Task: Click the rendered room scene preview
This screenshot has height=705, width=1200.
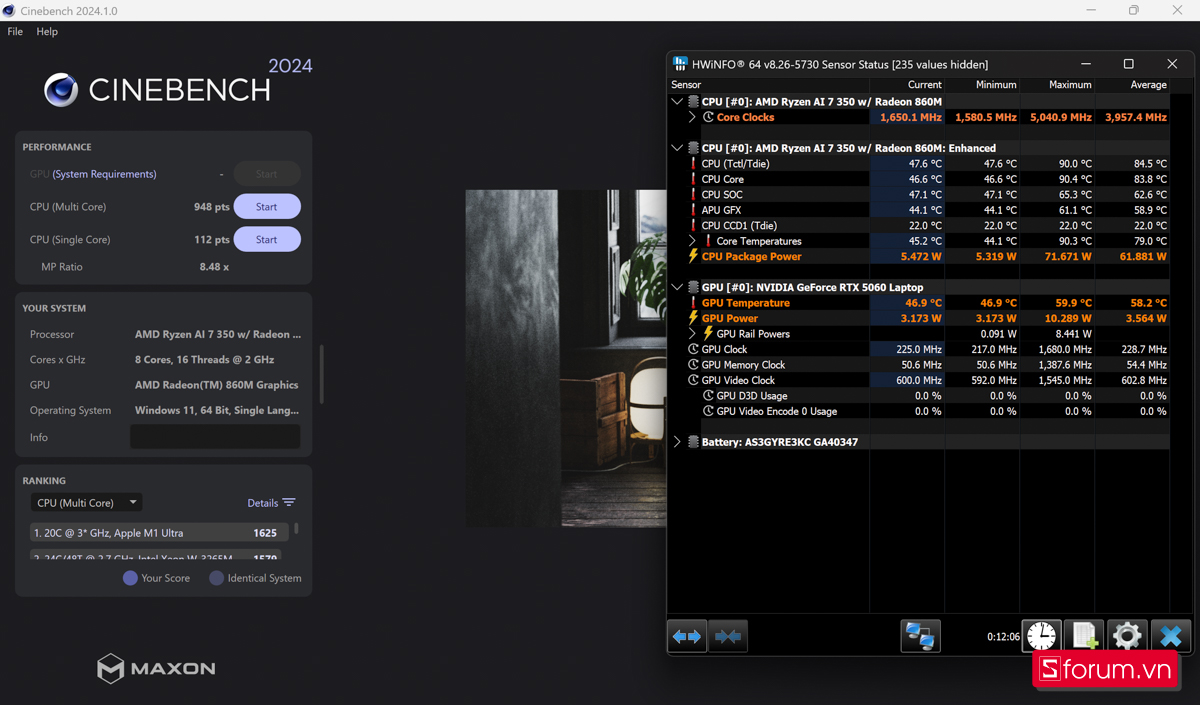Action: point(565,358)
